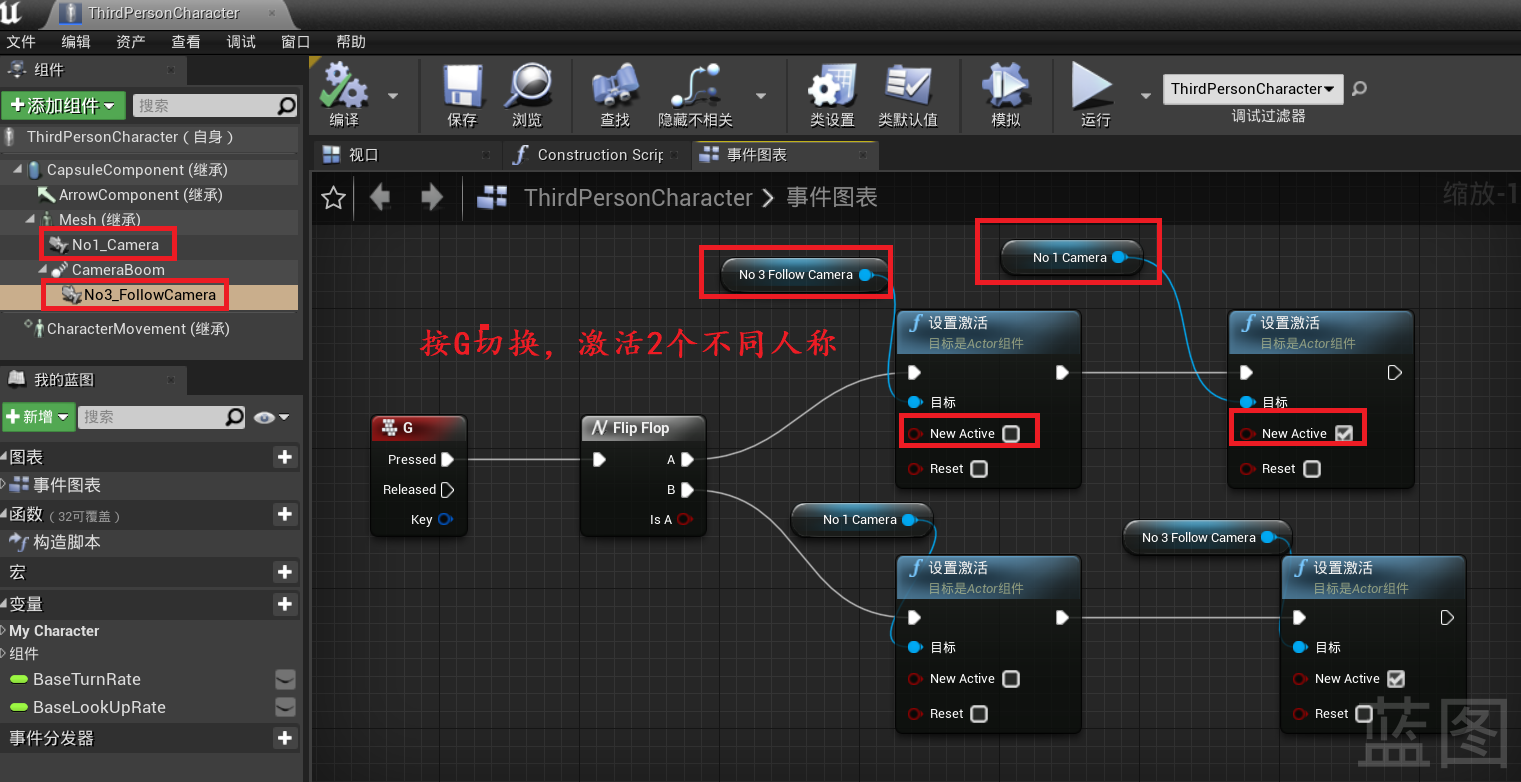Check New Active on top-left Set Active node
The width and height of the screenshot is (1521, 782).
[1011, 433]
